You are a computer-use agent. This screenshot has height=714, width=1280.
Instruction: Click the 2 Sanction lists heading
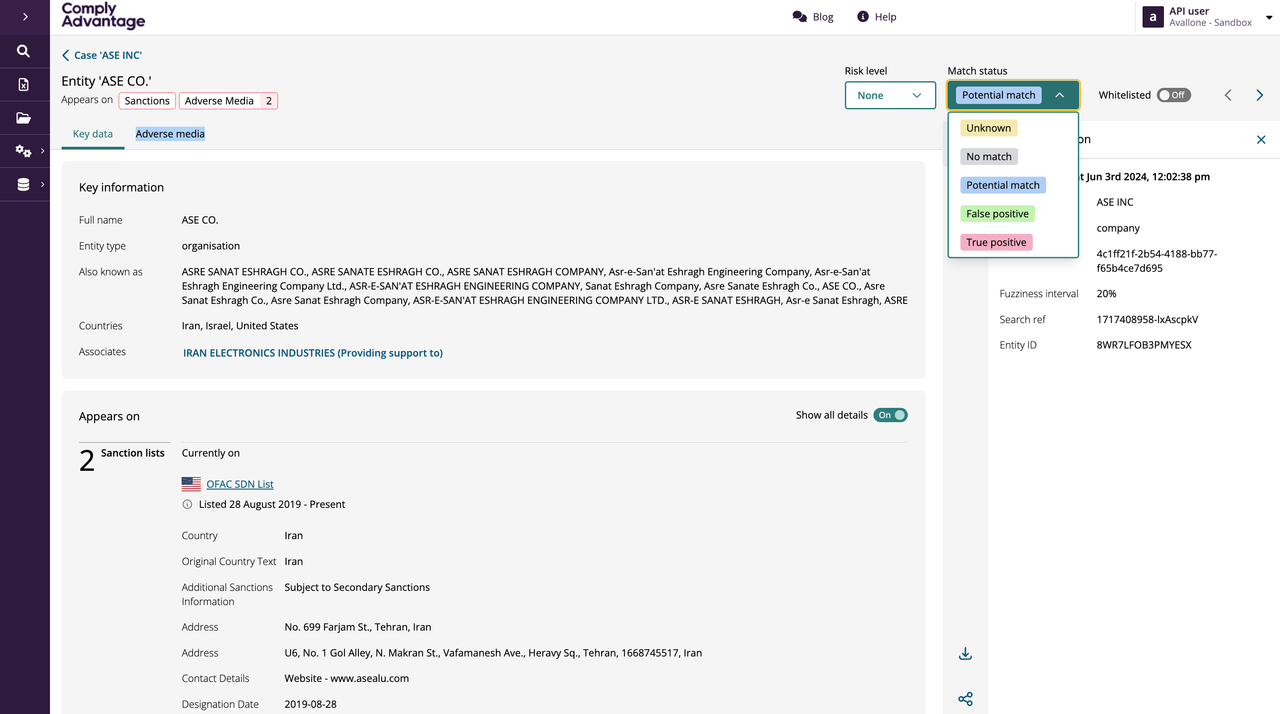(122, 458)
